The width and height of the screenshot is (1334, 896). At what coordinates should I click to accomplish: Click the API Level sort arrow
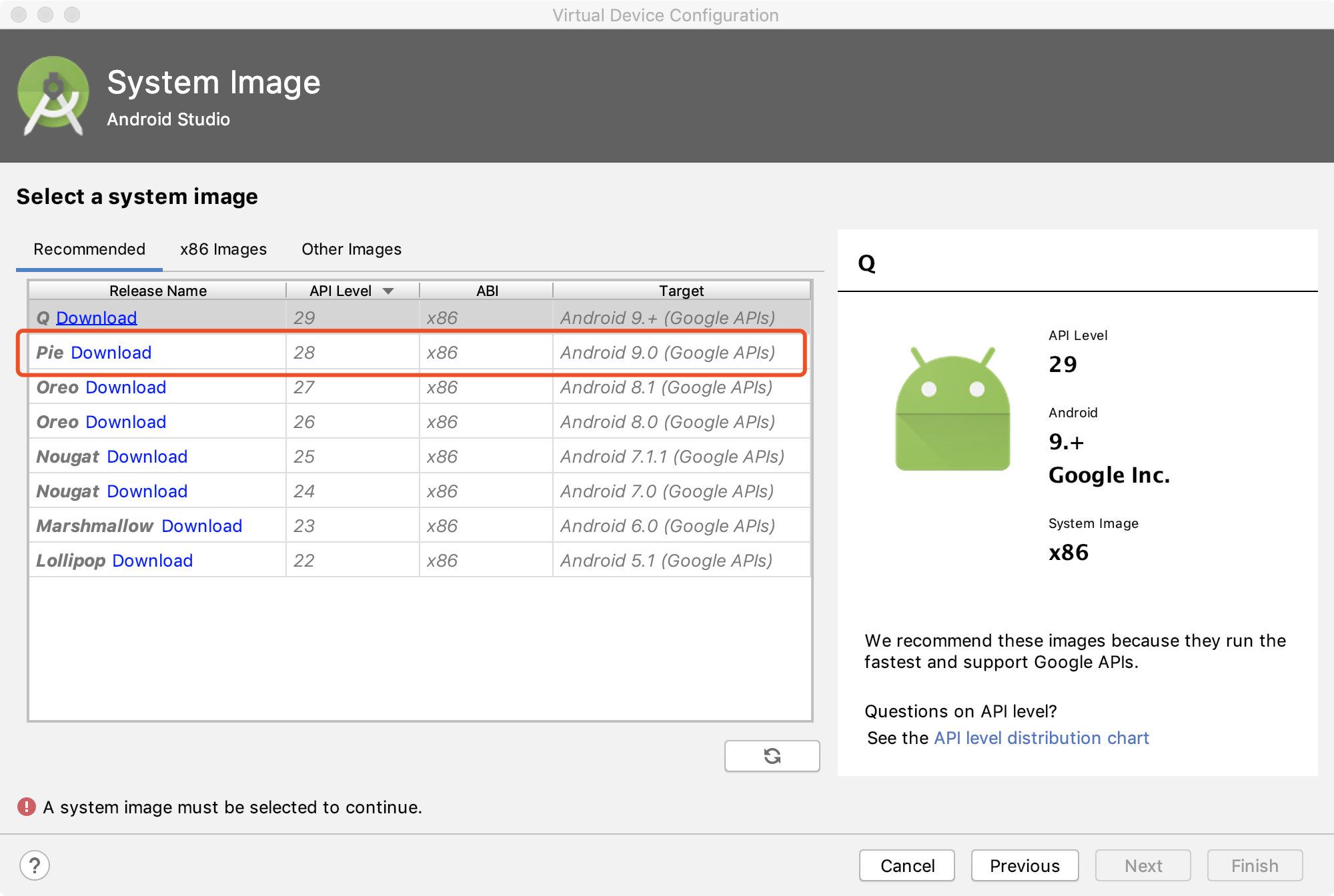(388, 291)
